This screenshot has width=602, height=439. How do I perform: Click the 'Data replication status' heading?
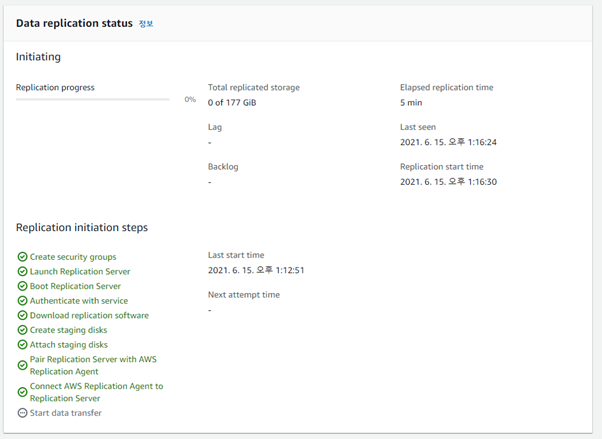point(74,23)
